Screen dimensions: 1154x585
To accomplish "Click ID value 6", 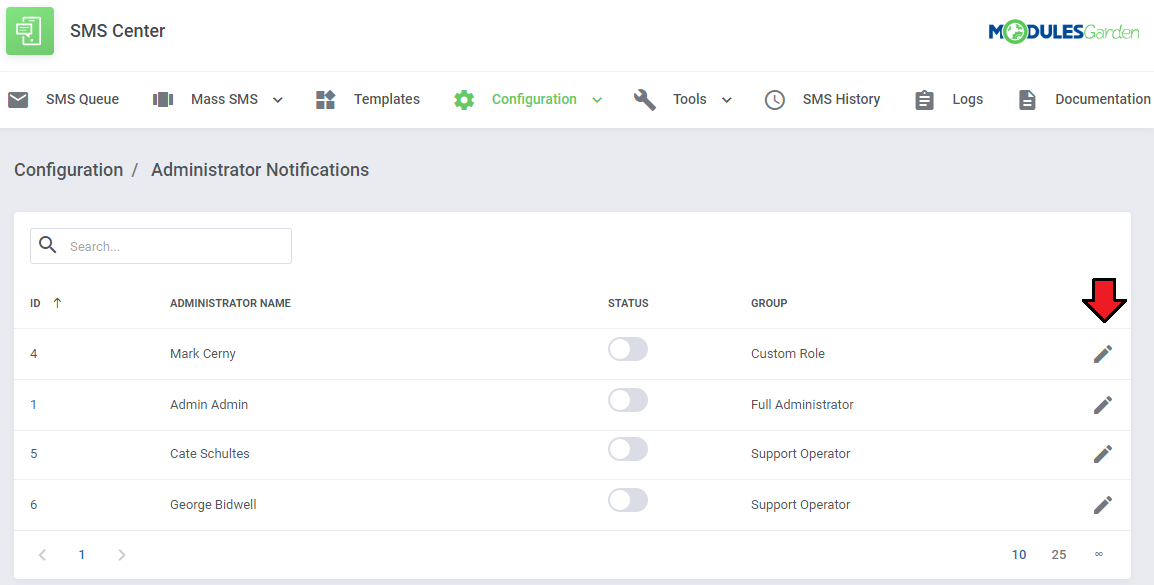I will [x=34, y=505].
